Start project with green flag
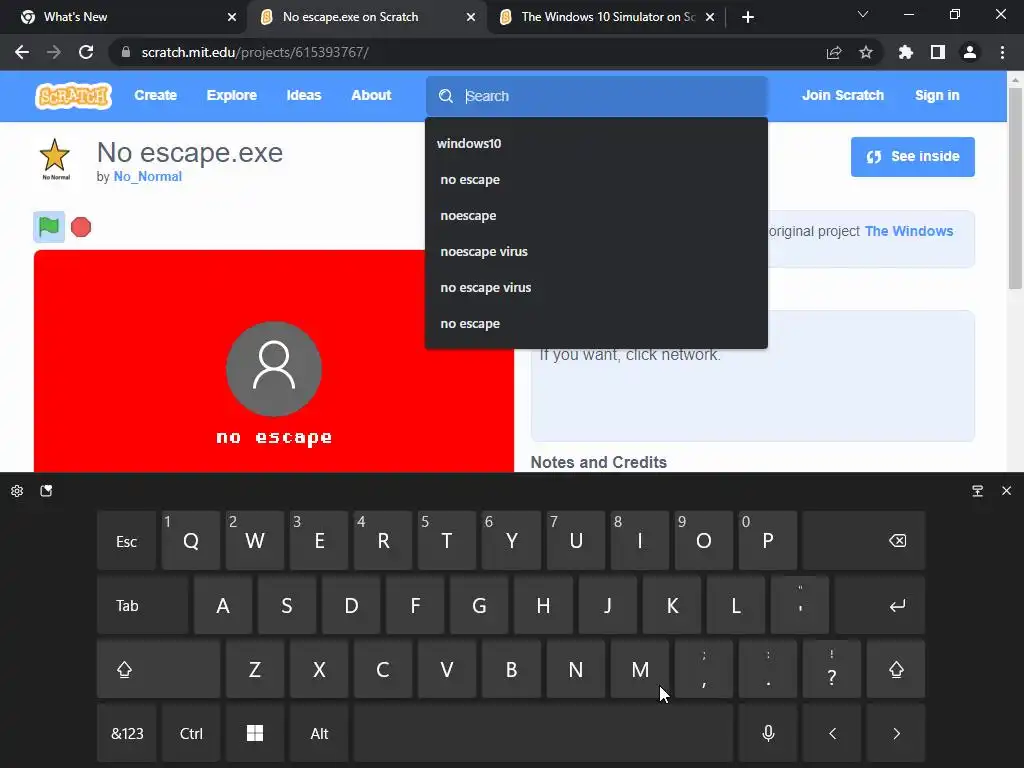Viewport: 1024px width, 768px height. click(49, 227)
